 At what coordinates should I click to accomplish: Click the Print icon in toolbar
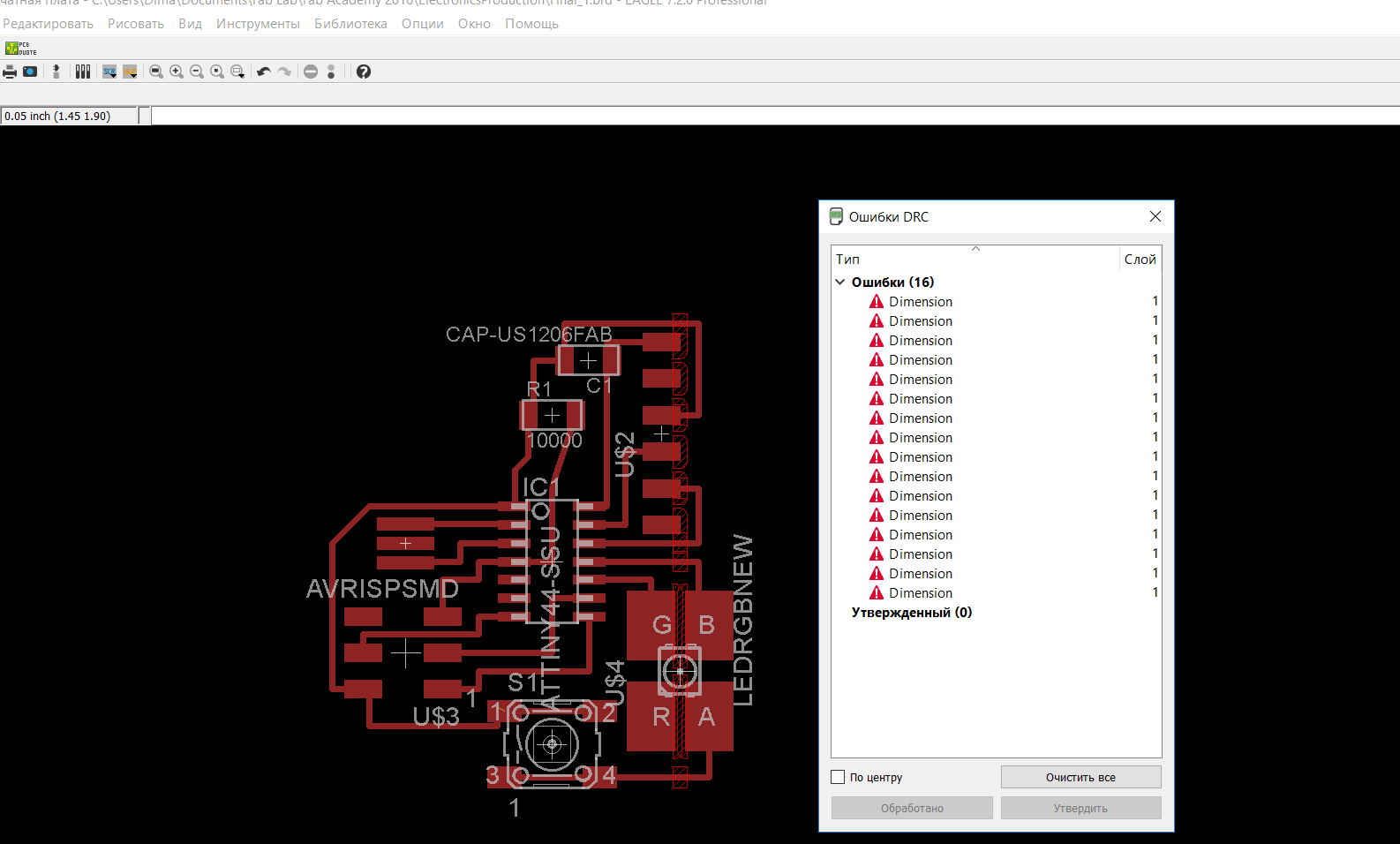(x=10, y=72)
